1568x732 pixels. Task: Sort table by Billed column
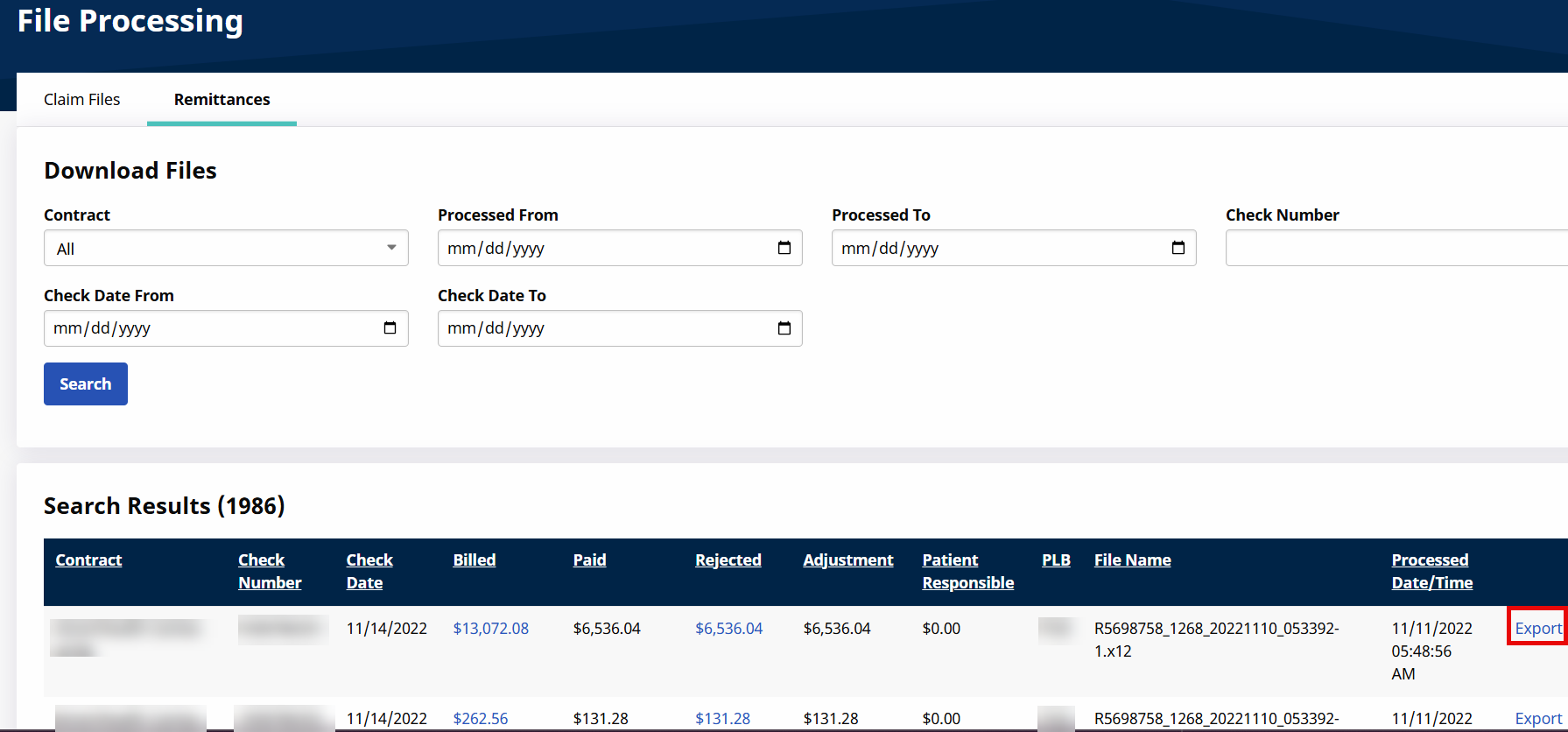[474, 560]
